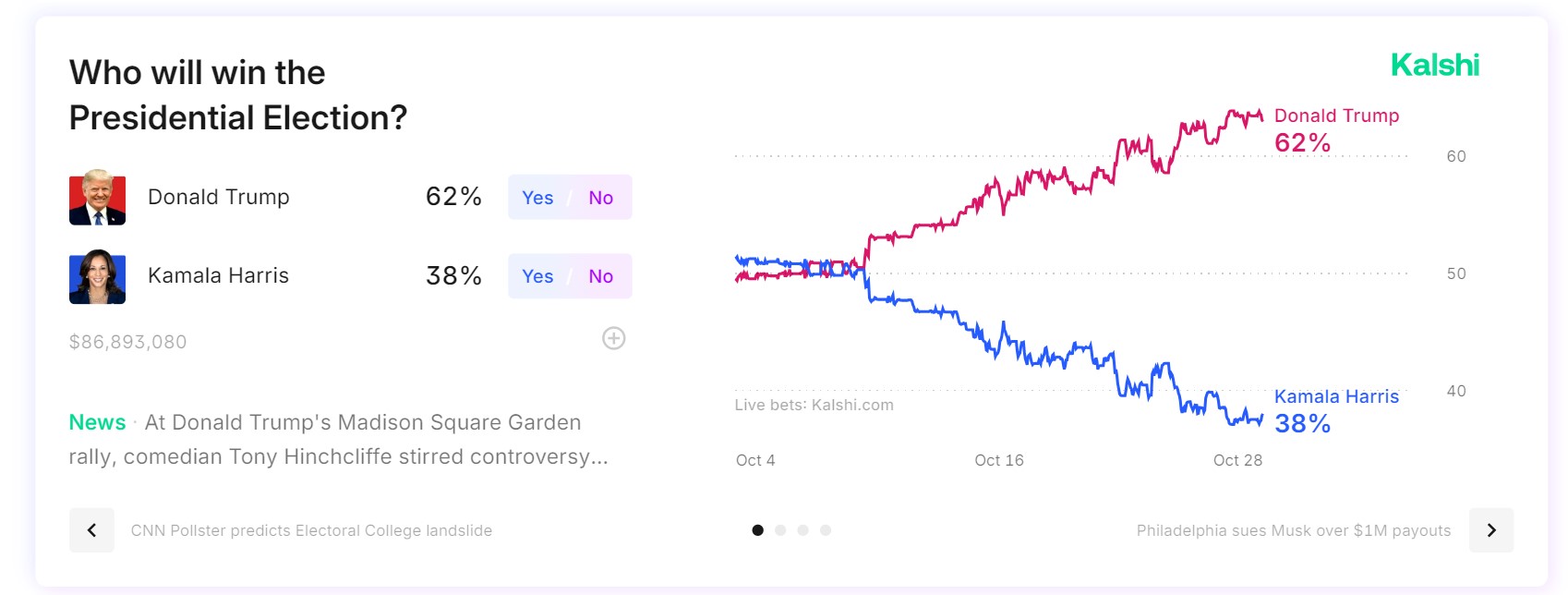Click the Kalshi logo

pyautogui.click(x=1435, y=65)
